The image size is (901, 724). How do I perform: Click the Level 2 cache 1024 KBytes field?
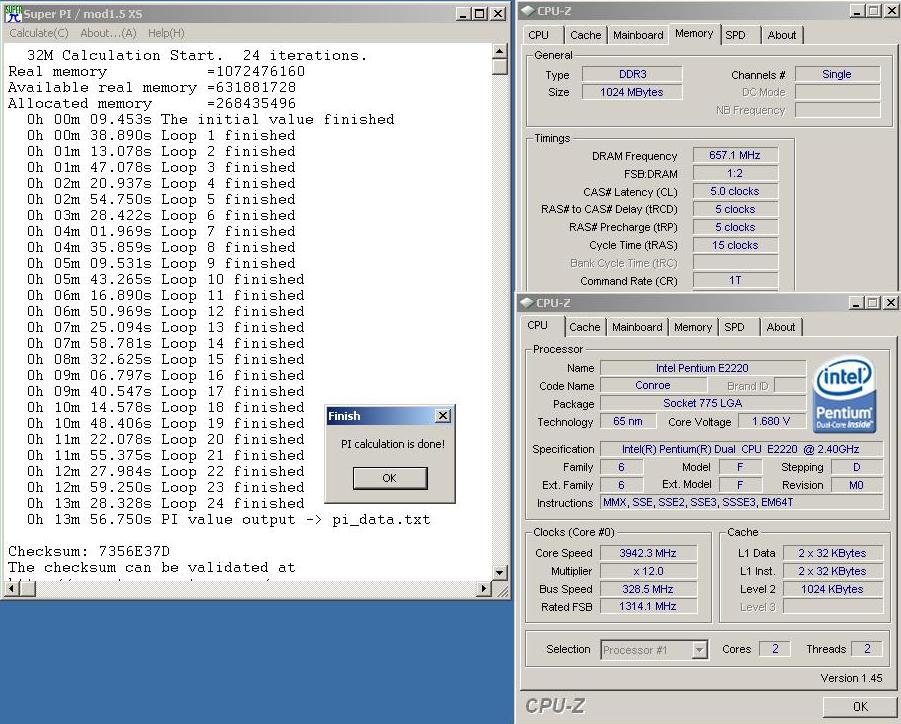tap(832, 589)
